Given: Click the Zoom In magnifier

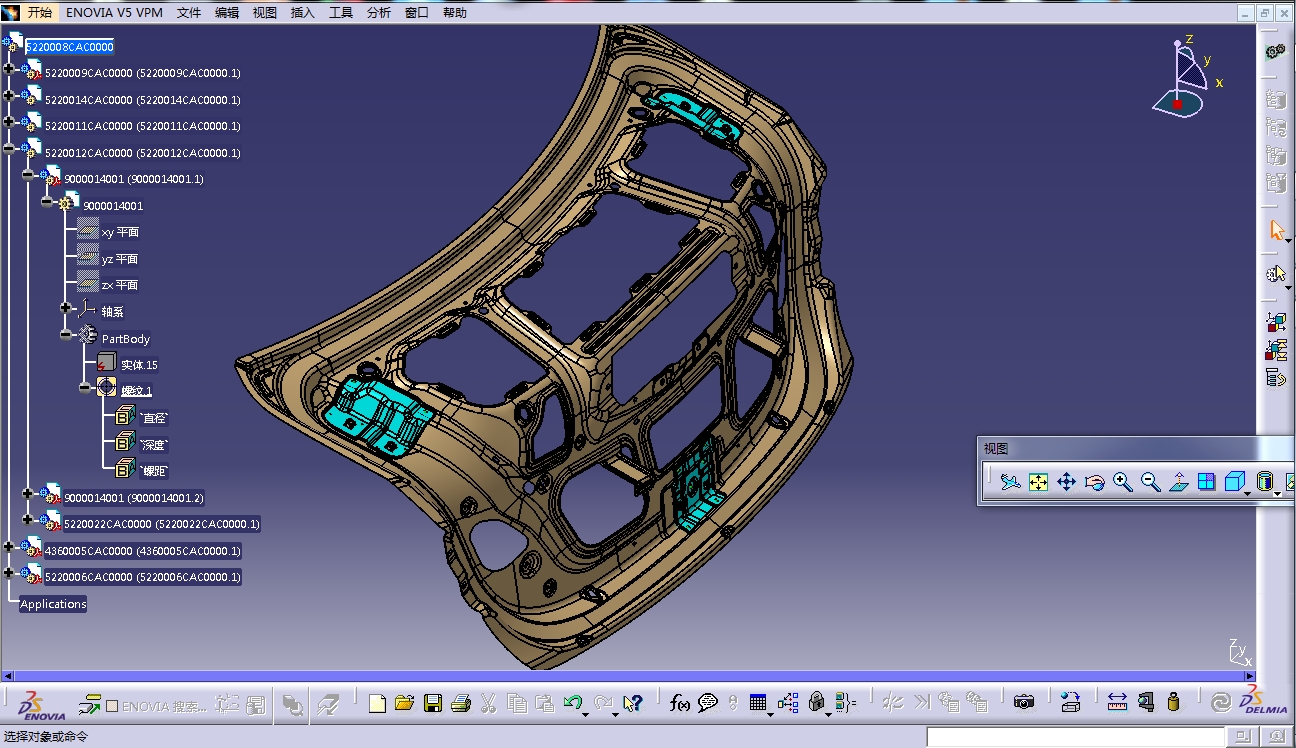Looking at the screenshot, I should pyautogui.click(x=1122, y=482).
